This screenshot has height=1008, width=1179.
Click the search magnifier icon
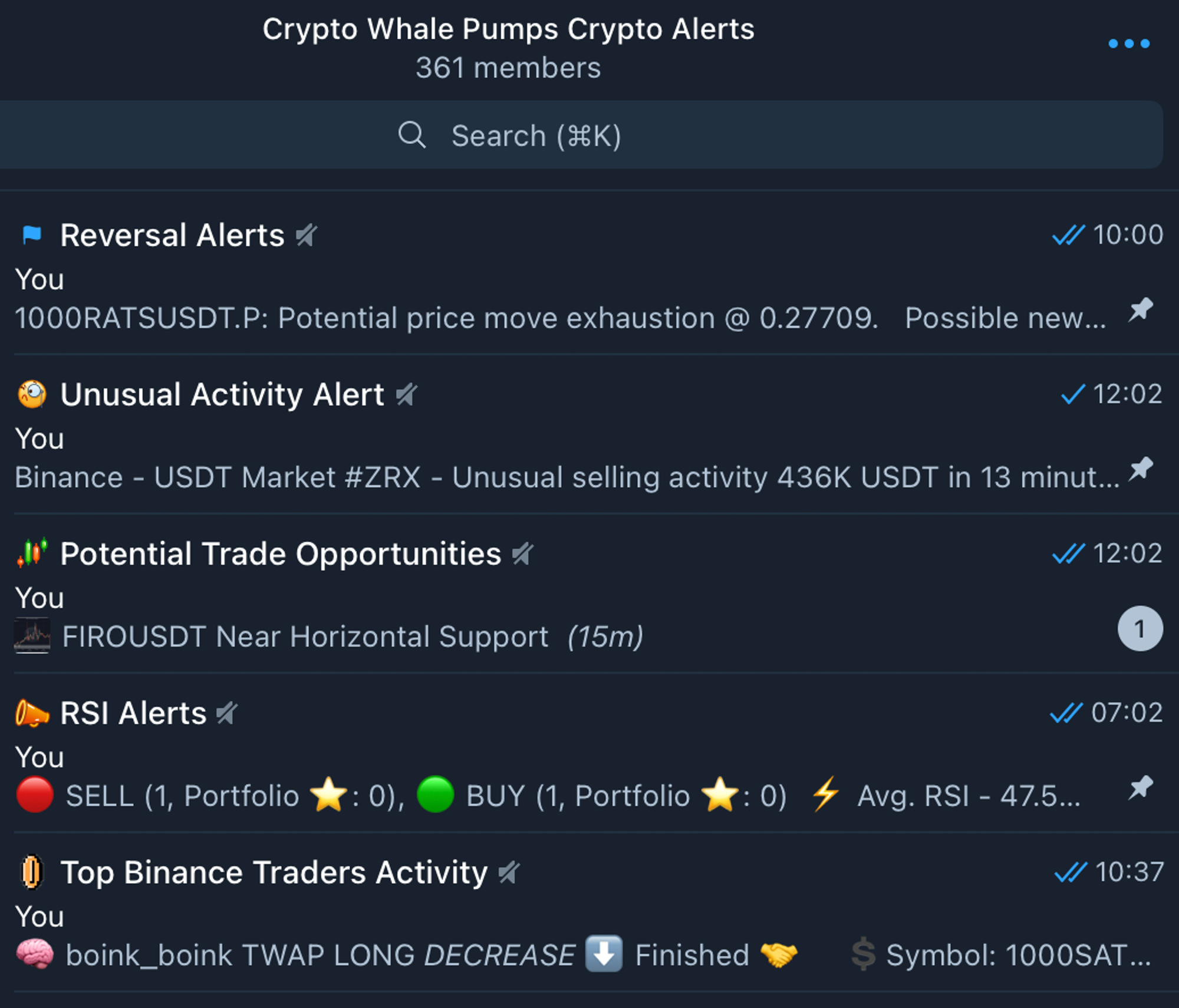411,135
